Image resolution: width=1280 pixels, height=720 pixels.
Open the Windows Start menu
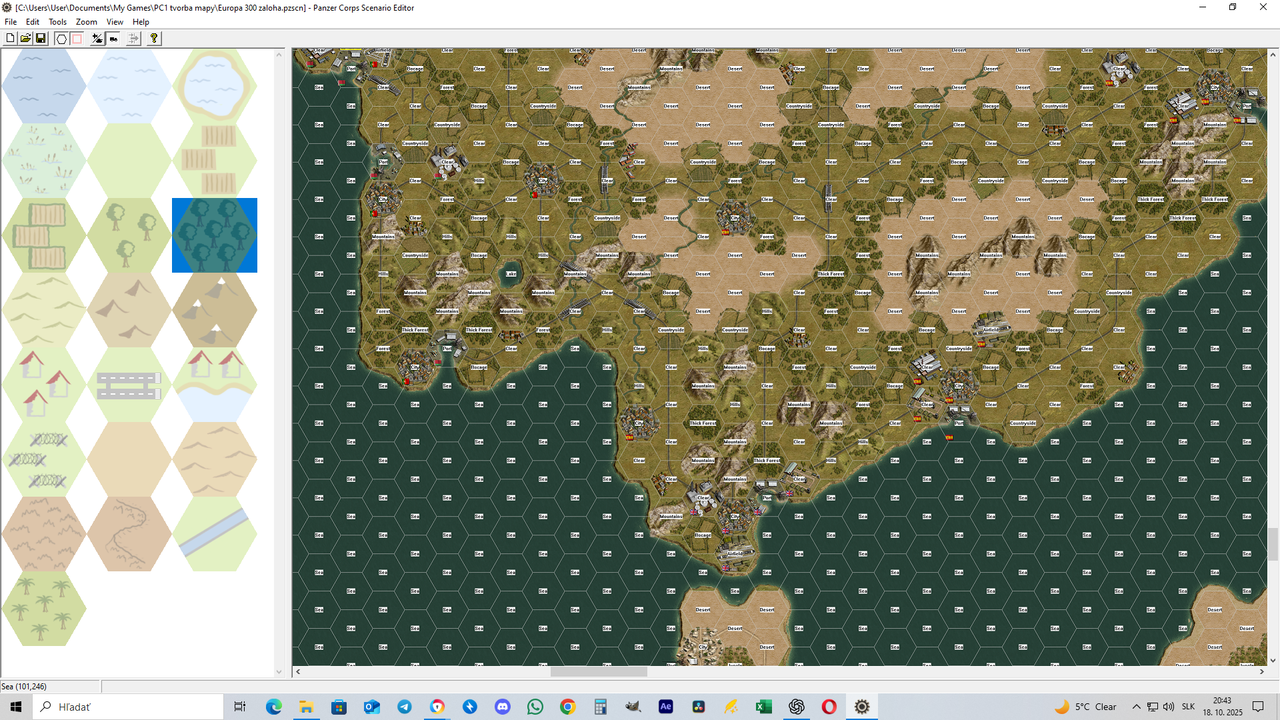pyautogui.click(x=16, y=706)
